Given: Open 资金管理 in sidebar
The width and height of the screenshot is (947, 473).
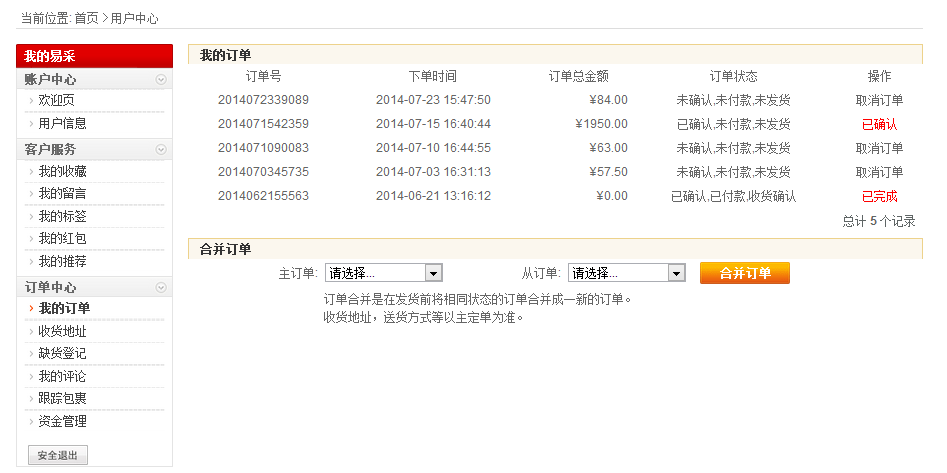Looking at the screenshot, I should 62,421.
